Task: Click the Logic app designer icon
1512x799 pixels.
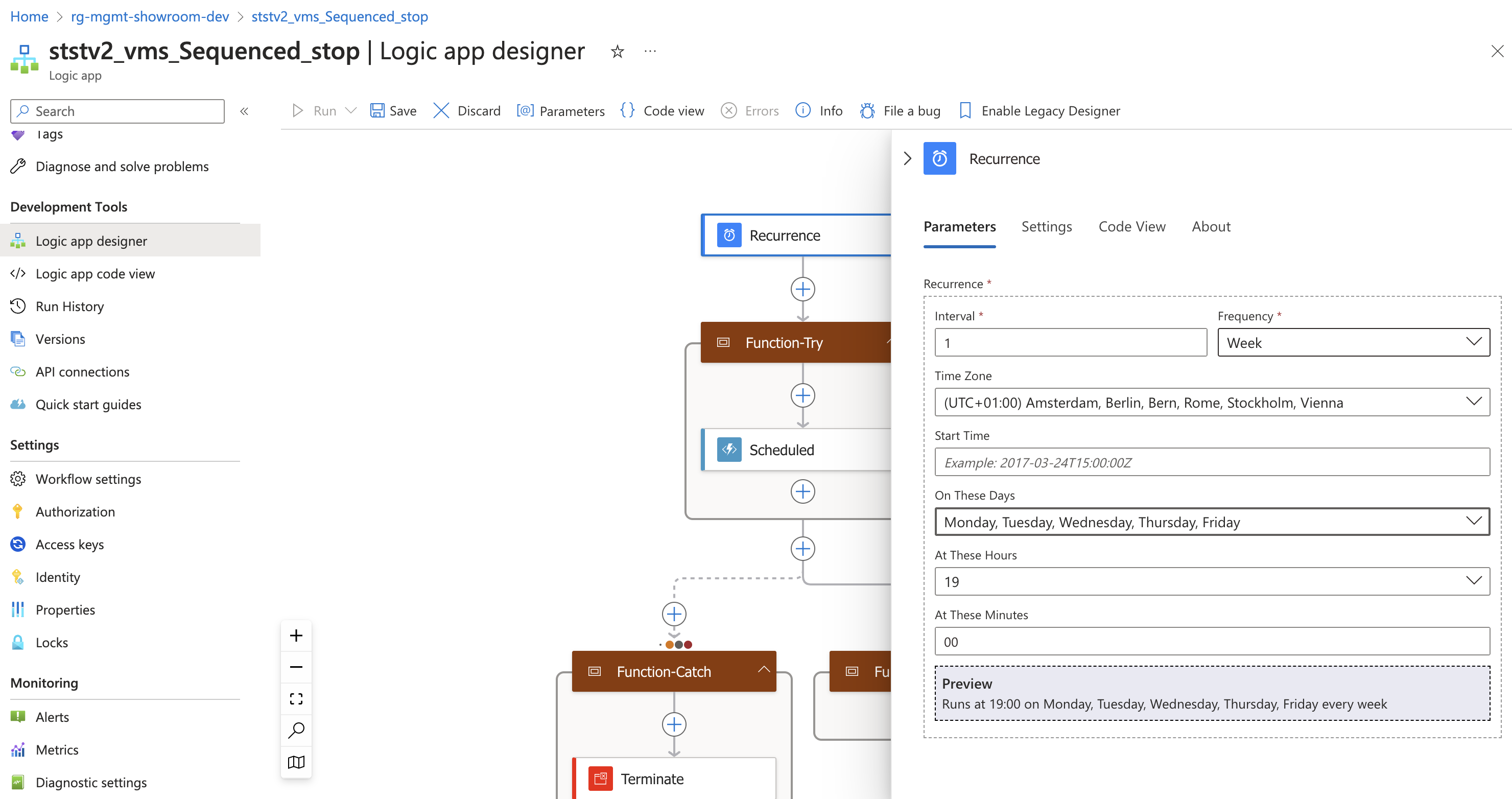Action: pos(19,240)
